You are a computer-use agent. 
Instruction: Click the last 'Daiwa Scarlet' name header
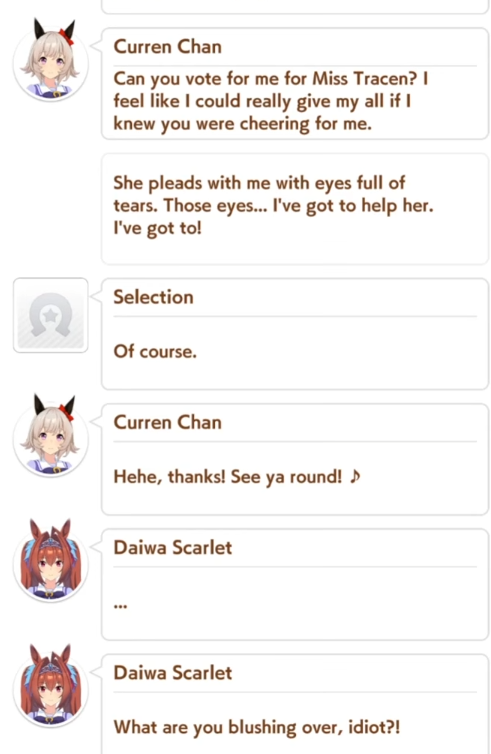[x=173, y=673]
